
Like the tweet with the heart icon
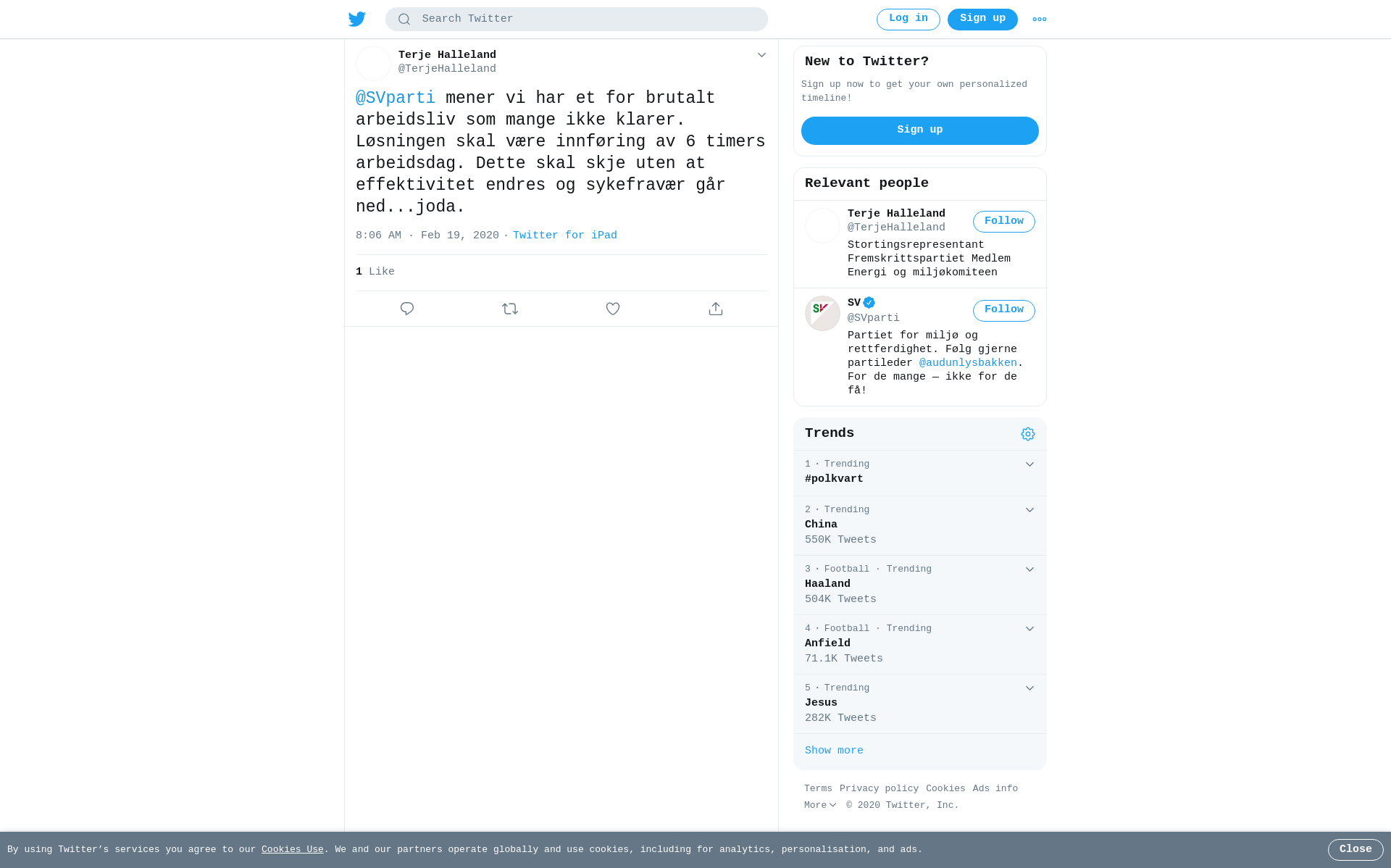coord(613,309)
